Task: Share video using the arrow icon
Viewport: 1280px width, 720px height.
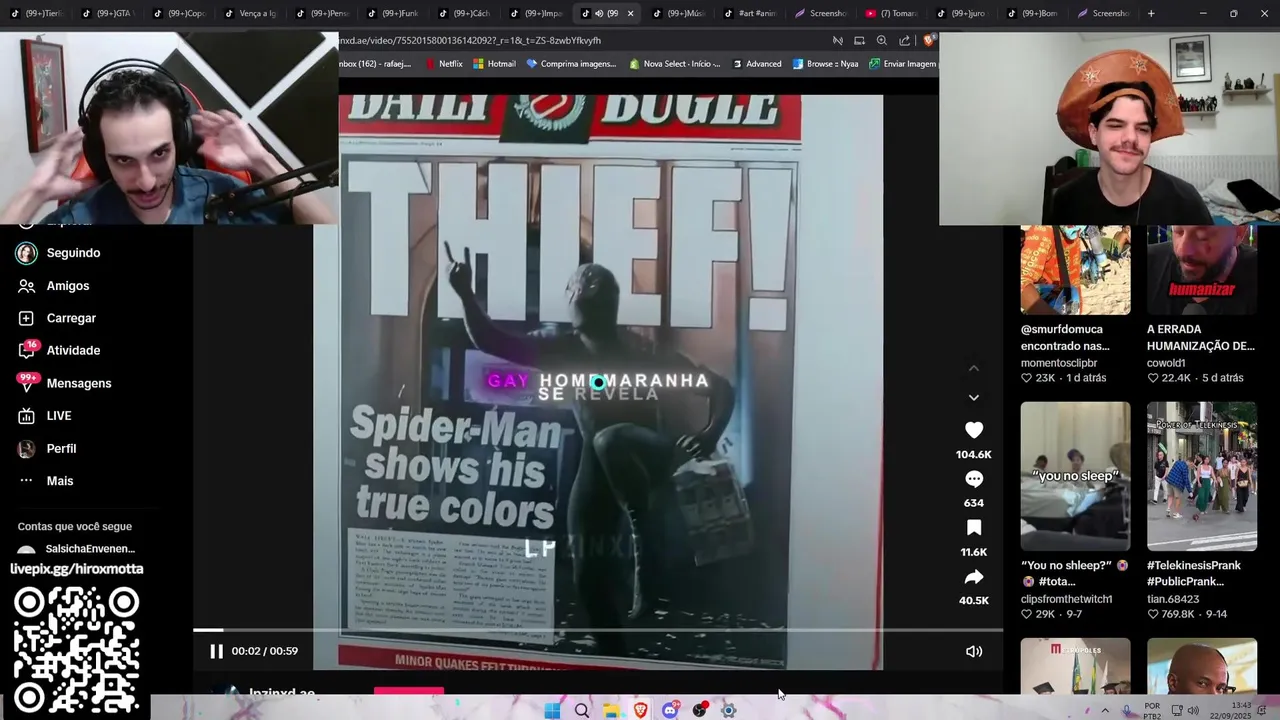Action: click(x=974, y=577)
